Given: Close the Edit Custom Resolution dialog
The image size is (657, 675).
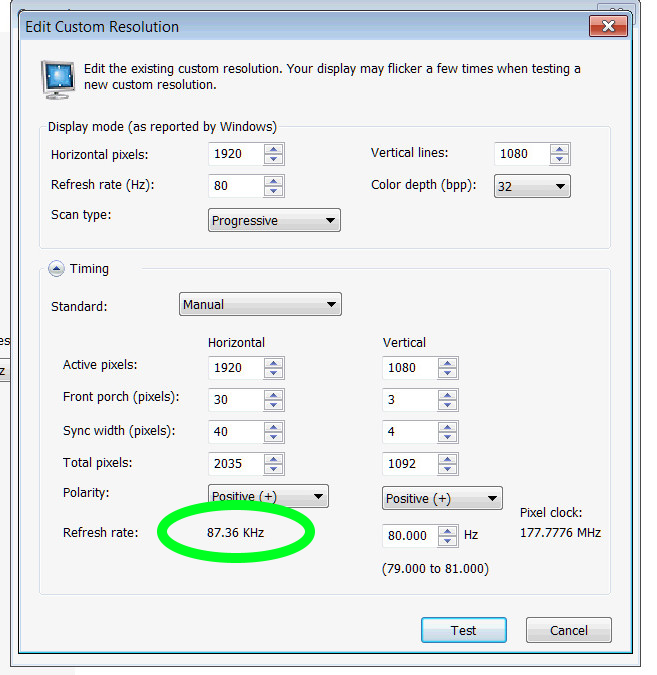Looking at the screenshot, I should click(x=609, y=27).
